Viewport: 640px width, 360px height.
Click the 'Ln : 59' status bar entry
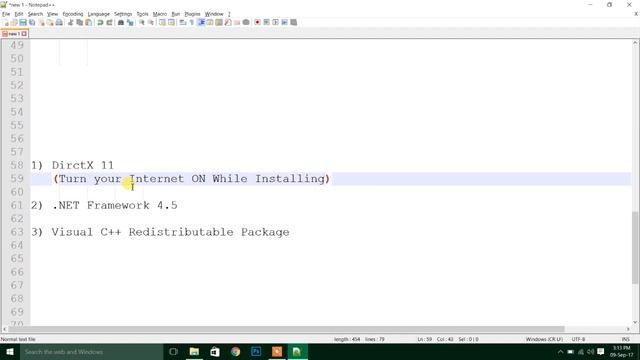(x=424, y=339)
